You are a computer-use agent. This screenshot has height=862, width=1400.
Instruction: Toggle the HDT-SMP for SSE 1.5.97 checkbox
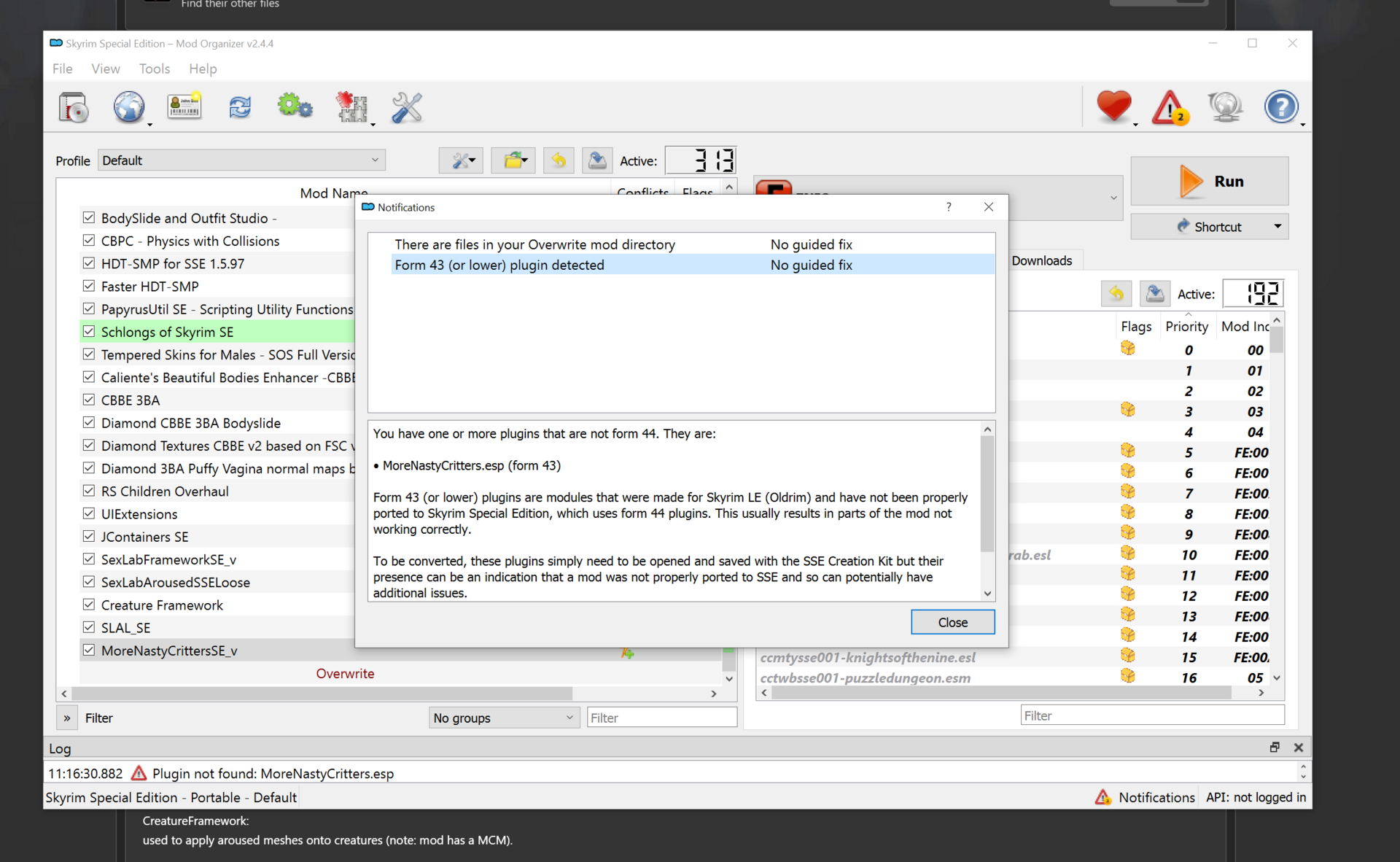pyautogui.click(x=89, y=263)
